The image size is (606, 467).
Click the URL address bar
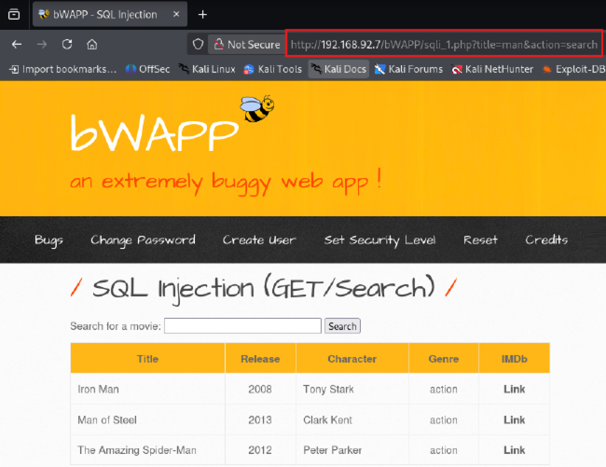coord(444,45)
